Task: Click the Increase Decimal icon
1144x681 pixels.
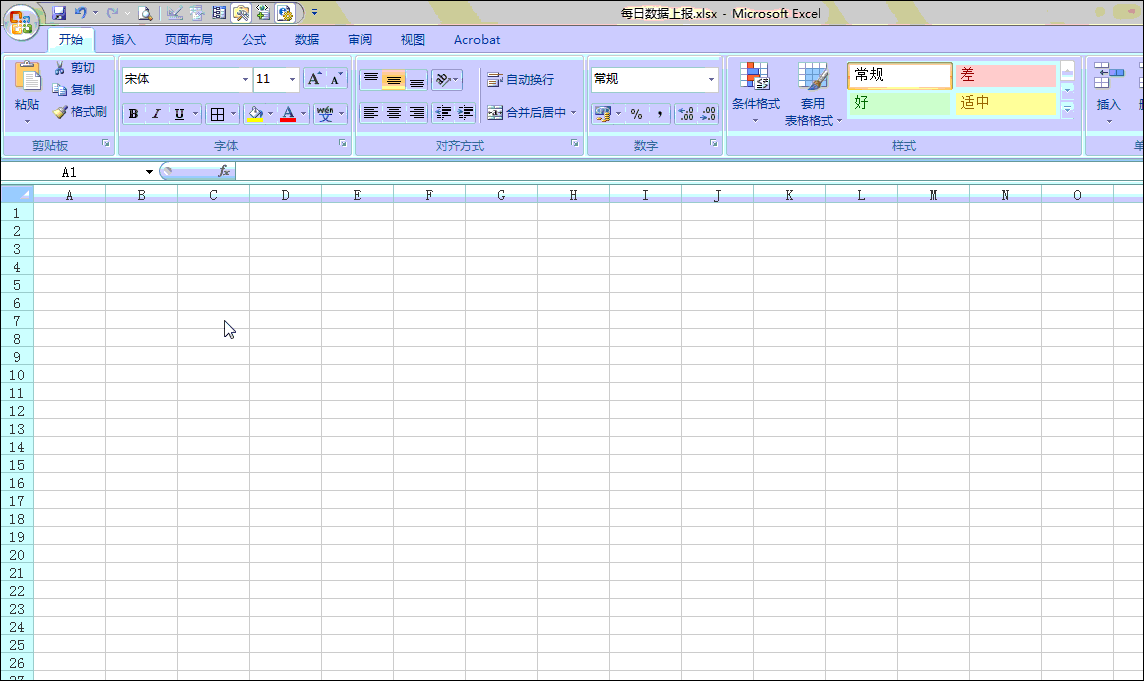Action: (x=685, y=114)
